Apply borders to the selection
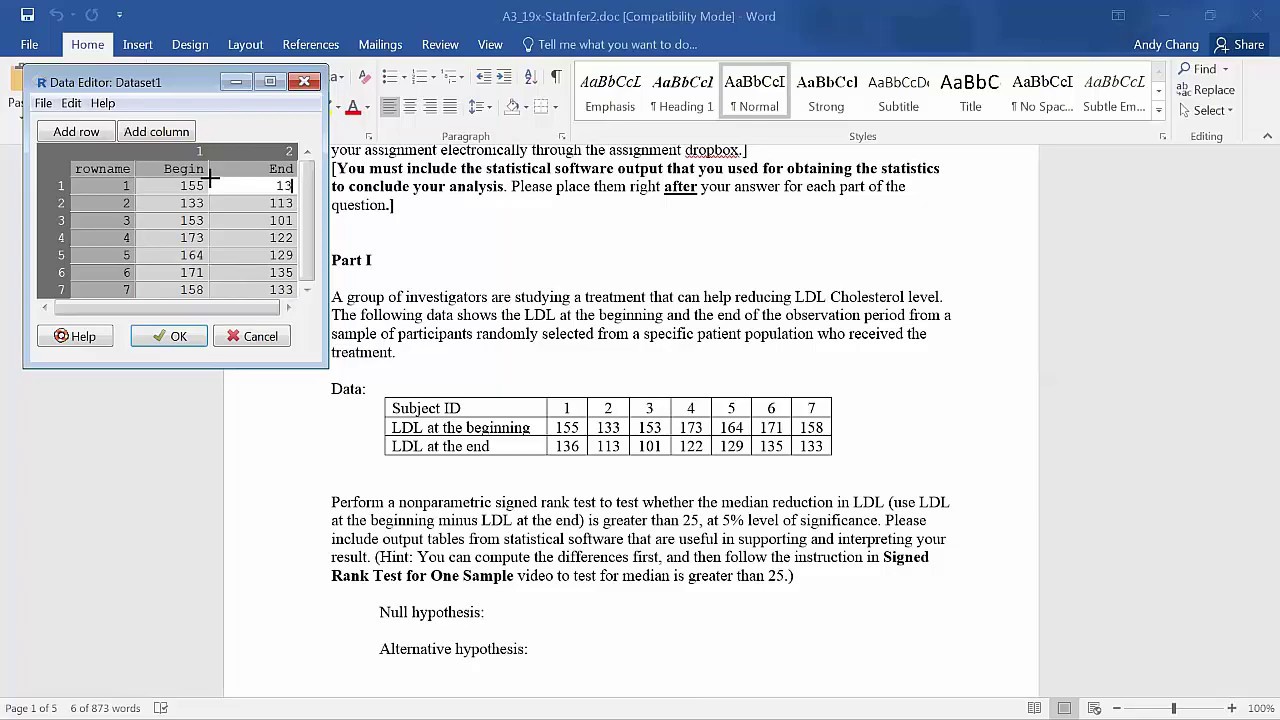The image size is (1280, 720). pyautogui.click(x=541, y=107)
